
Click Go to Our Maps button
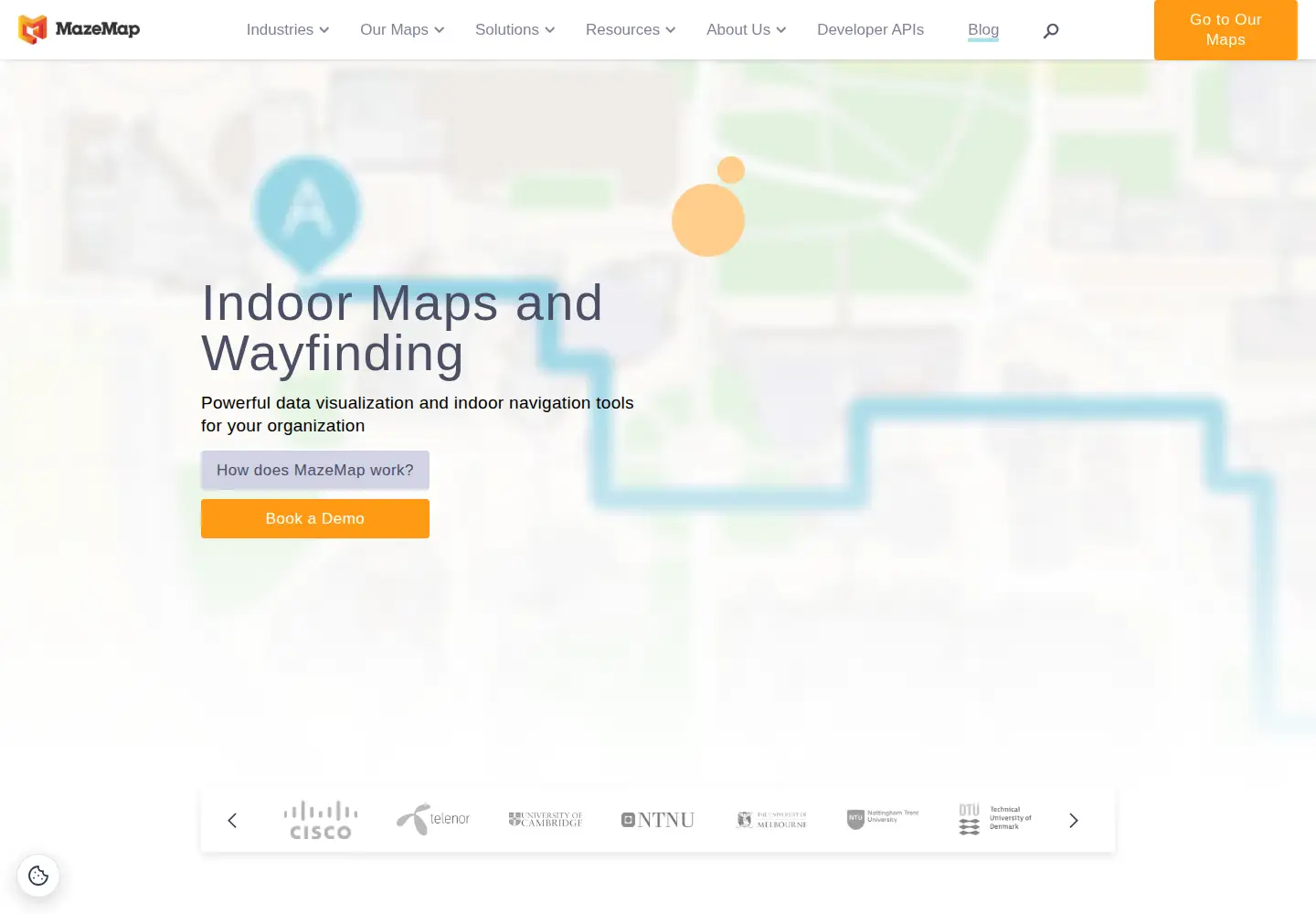pyautogui.click(x=1226, y=30)
